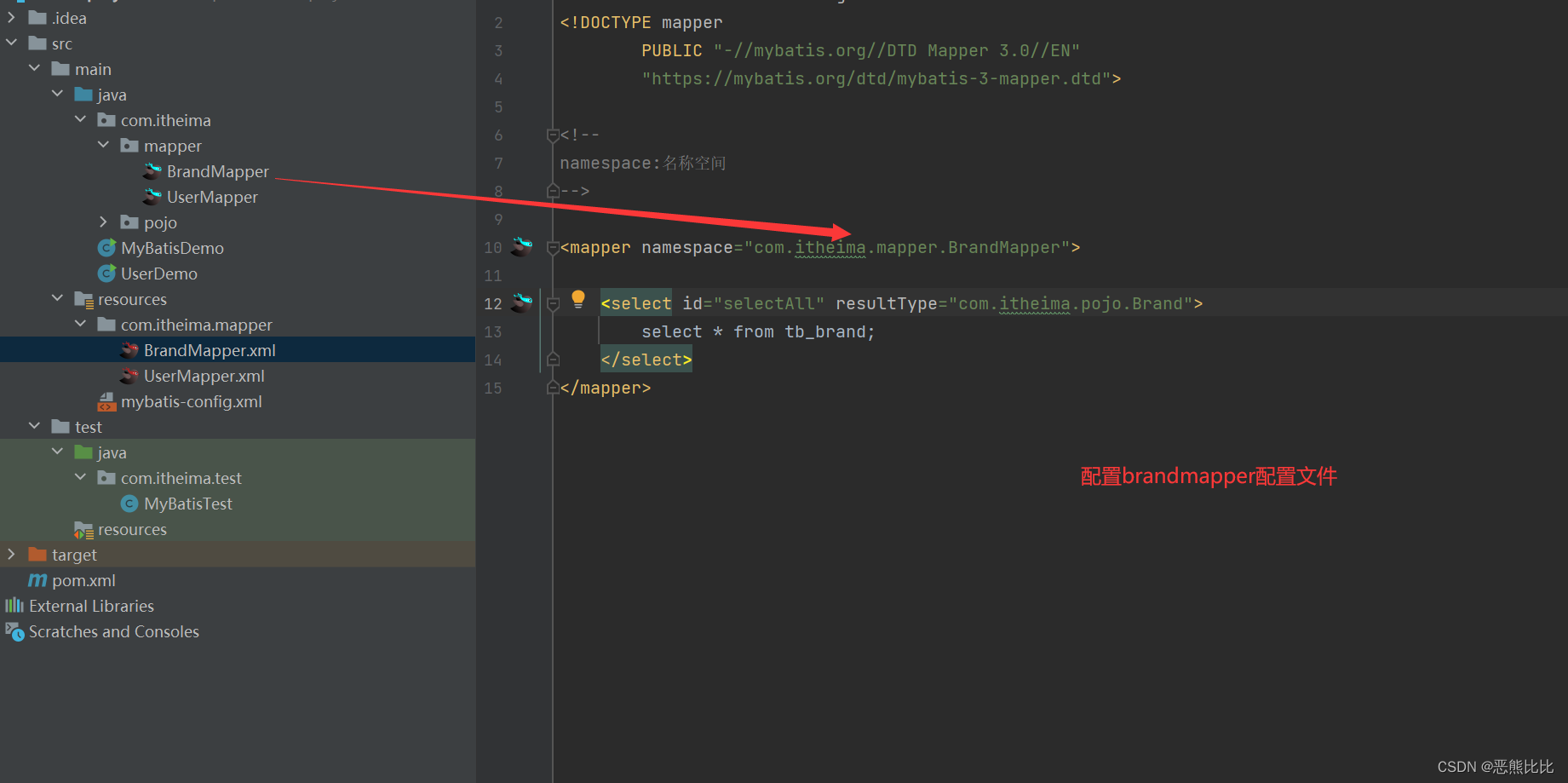
Task: Open mybatis-config.xml file
Action: pyautogui.click(x=192, y=401)
